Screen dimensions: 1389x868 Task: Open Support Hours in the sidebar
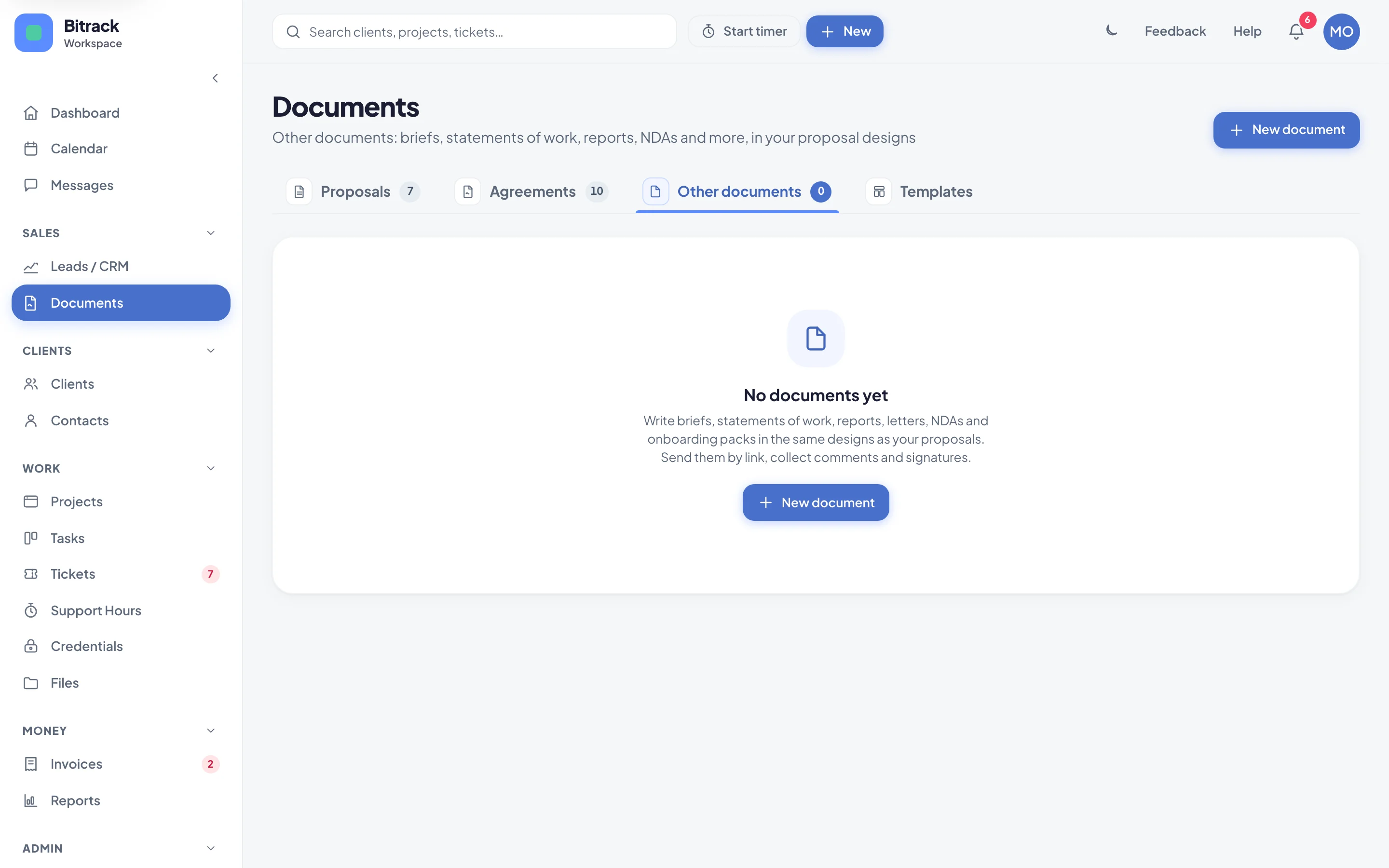pos(121,610)
